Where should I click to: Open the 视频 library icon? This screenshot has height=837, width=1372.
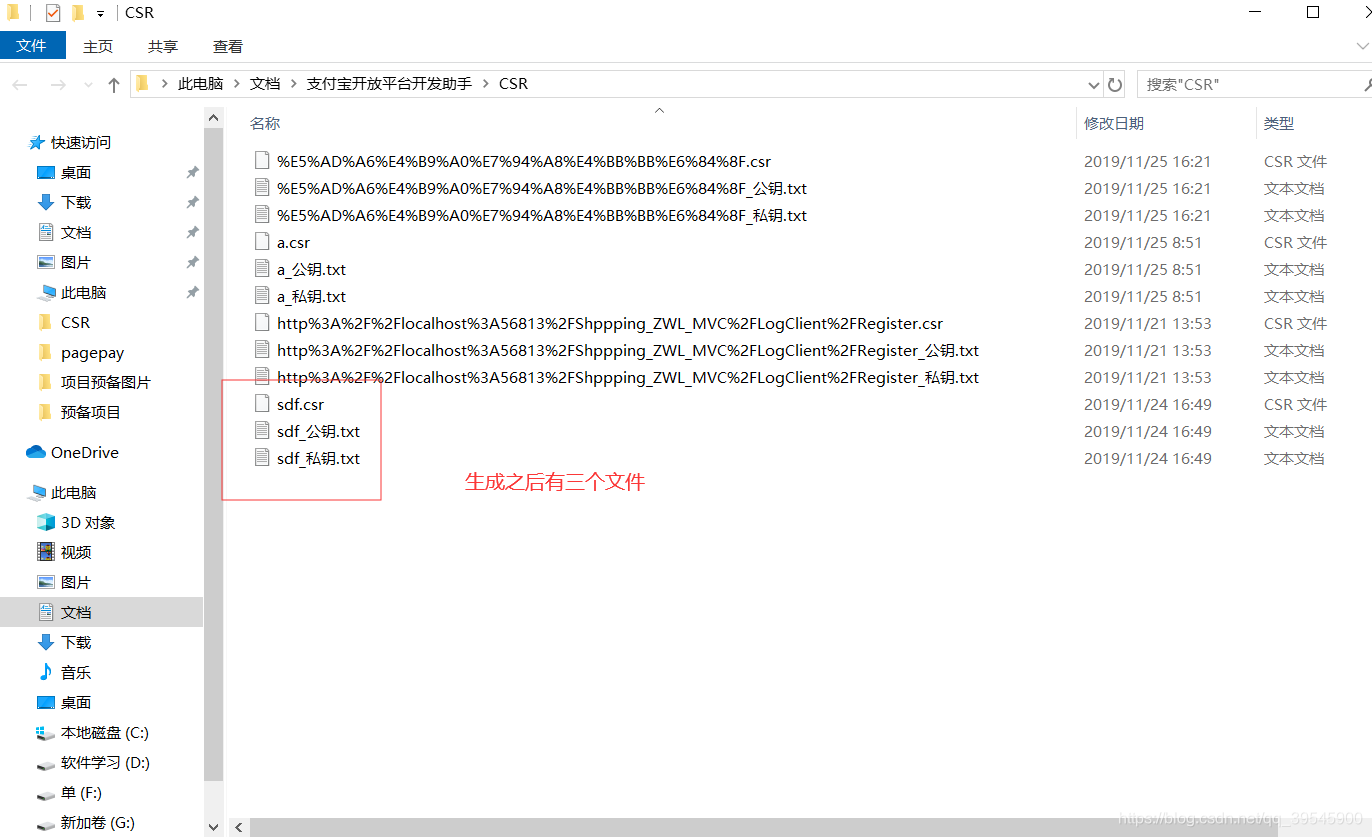(x=46, y=552)
